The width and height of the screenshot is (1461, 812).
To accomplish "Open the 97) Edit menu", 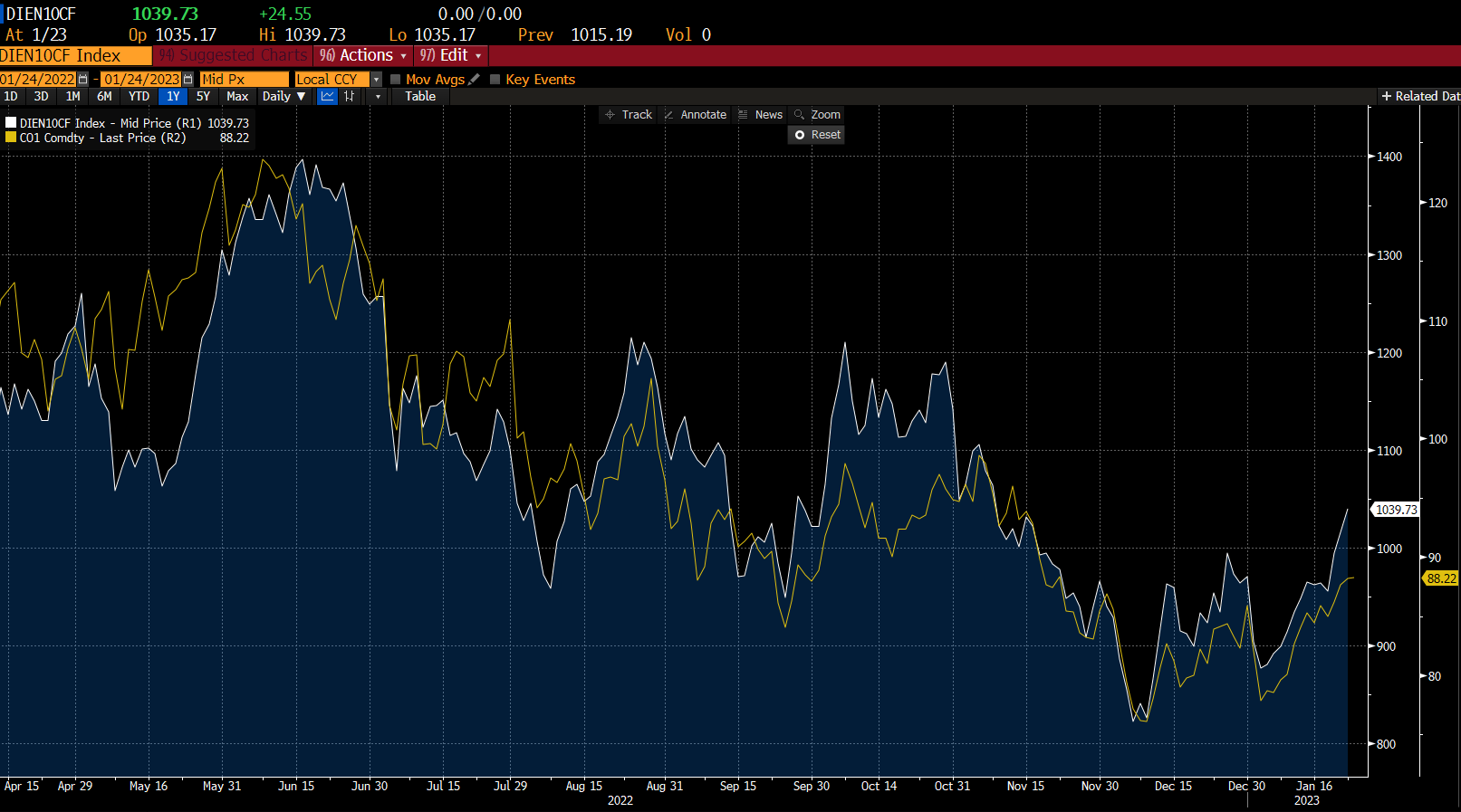I will tap(451, 55).
